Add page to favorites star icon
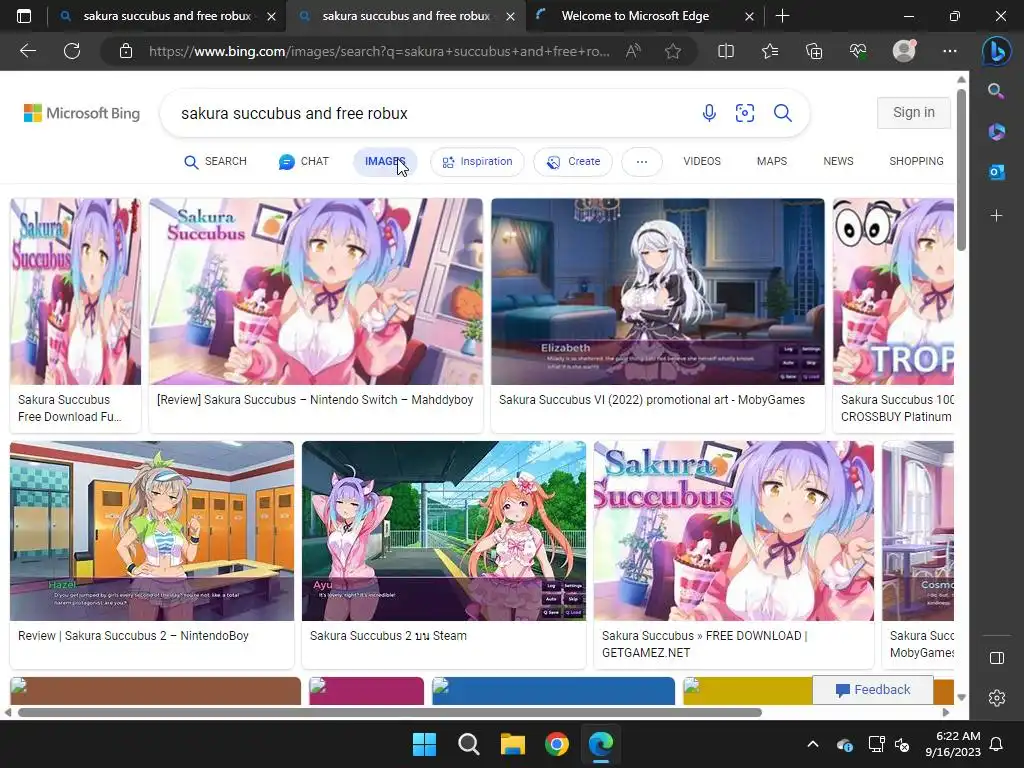Image resolution: width=1024 pixels, height=768 pixels. [673, 51]
